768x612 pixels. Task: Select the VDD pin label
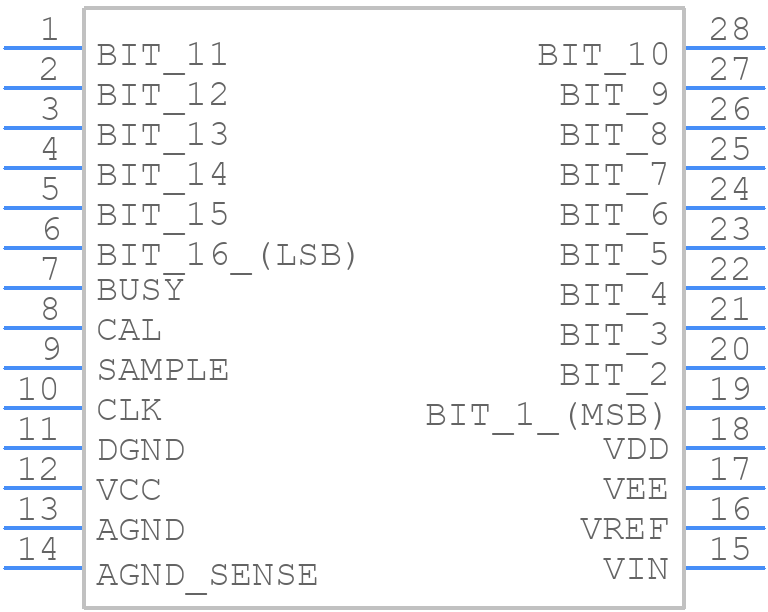(636, 450)
